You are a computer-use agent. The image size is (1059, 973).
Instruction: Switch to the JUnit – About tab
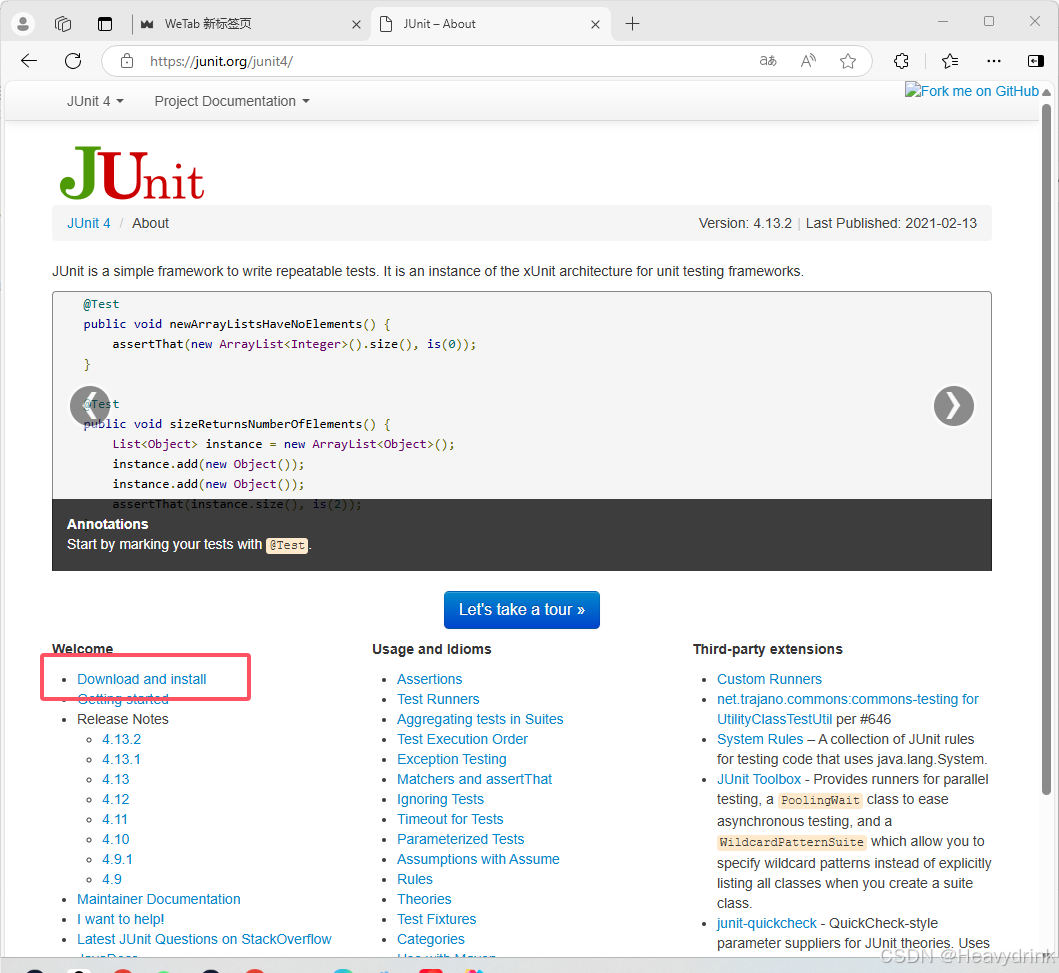491,24
